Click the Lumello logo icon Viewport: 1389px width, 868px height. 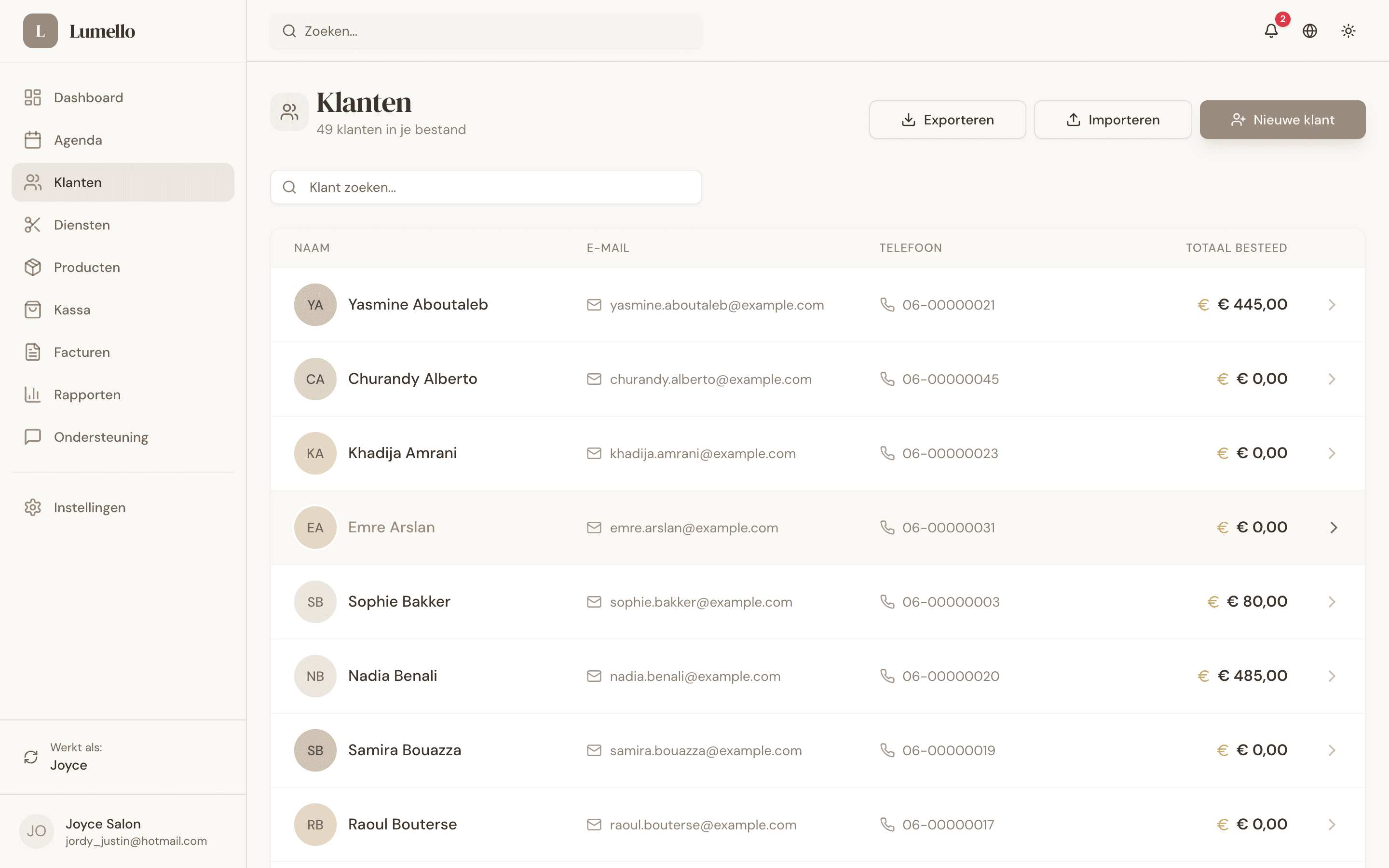point(40,31)
